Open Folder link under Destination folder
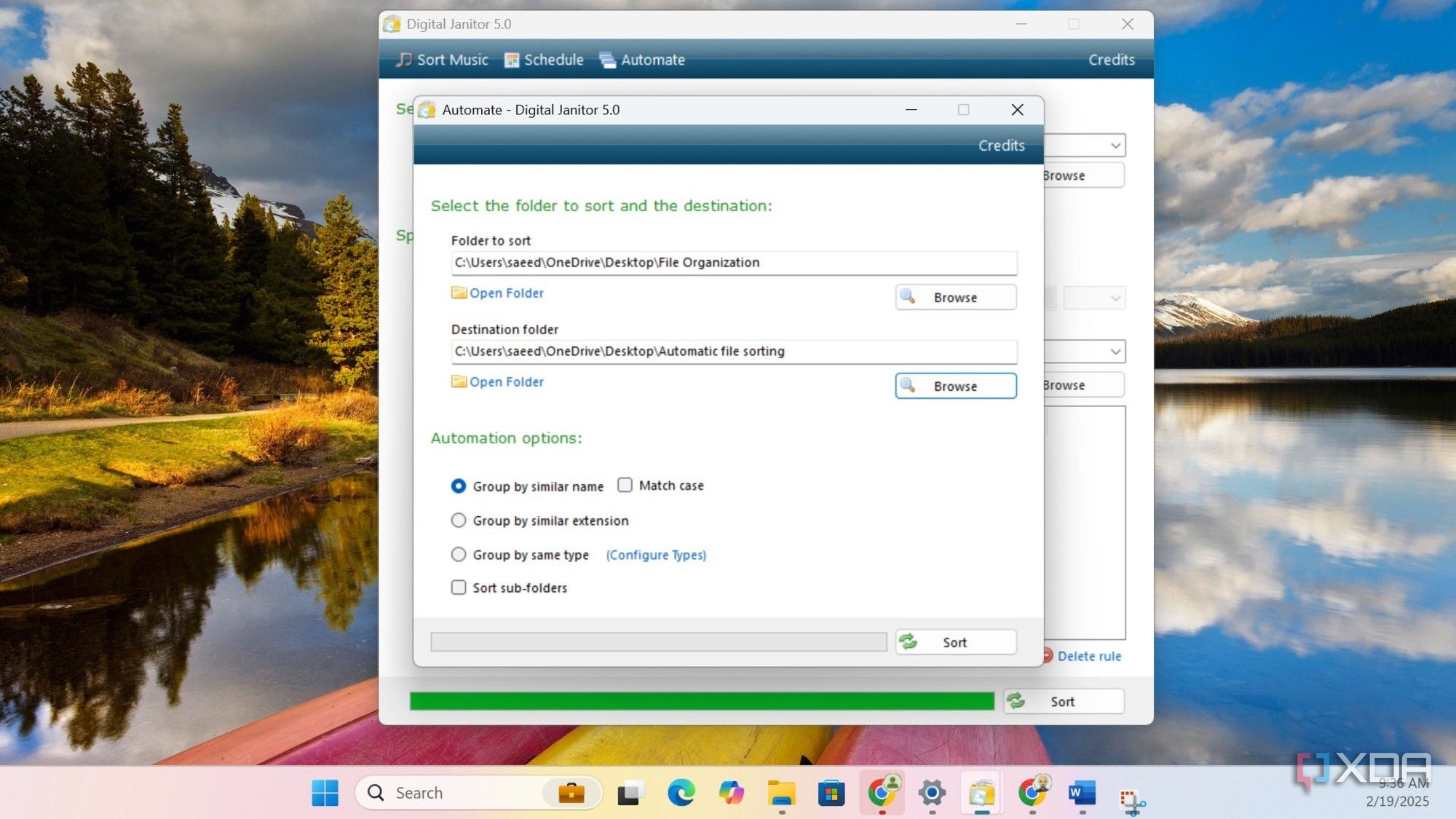Image resolution: width=1456 pixels, height=819 pixels. click(x=506, y=381)
